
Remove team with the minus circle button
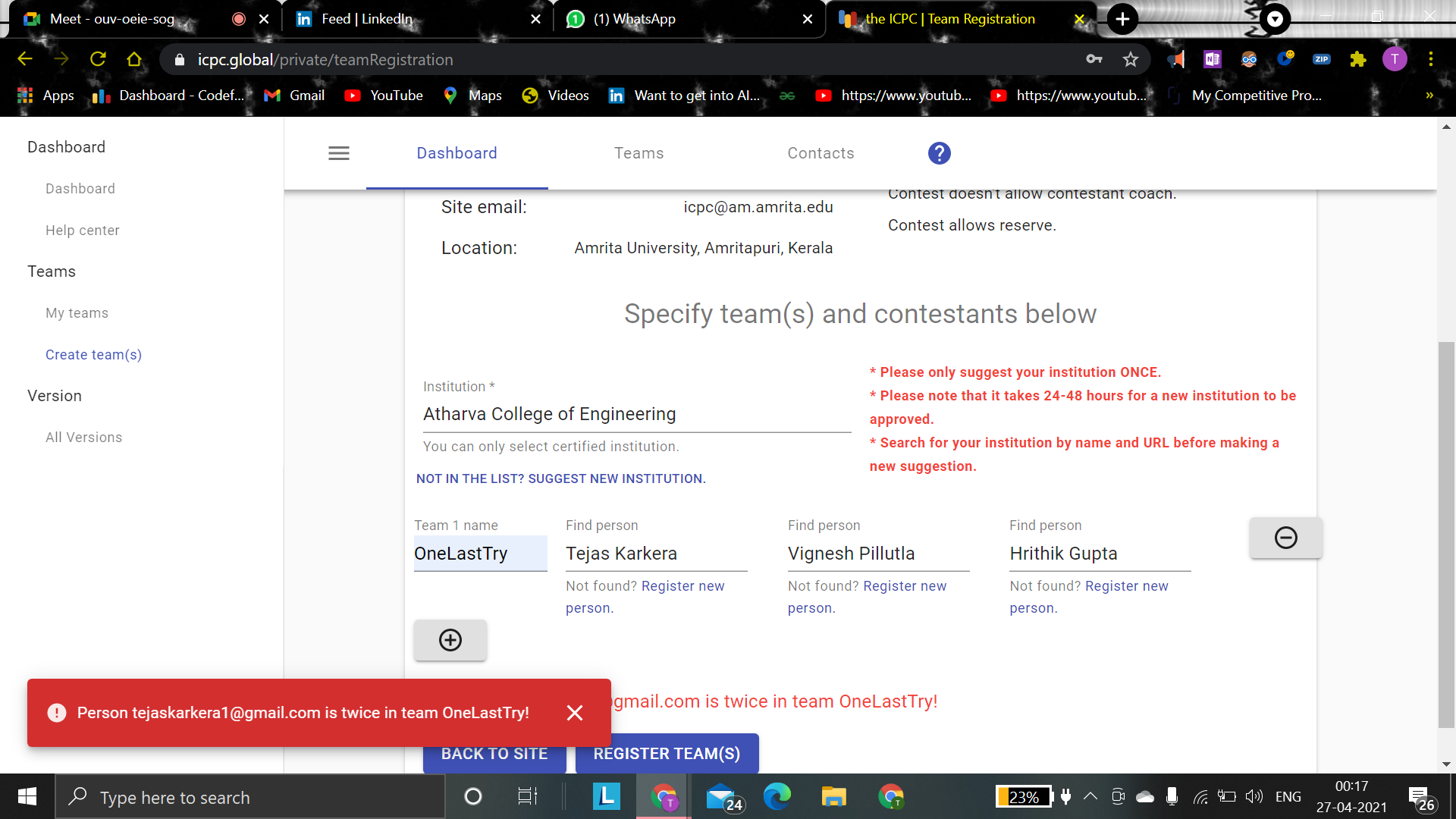pyautogui.click(x=1285, y=538)
